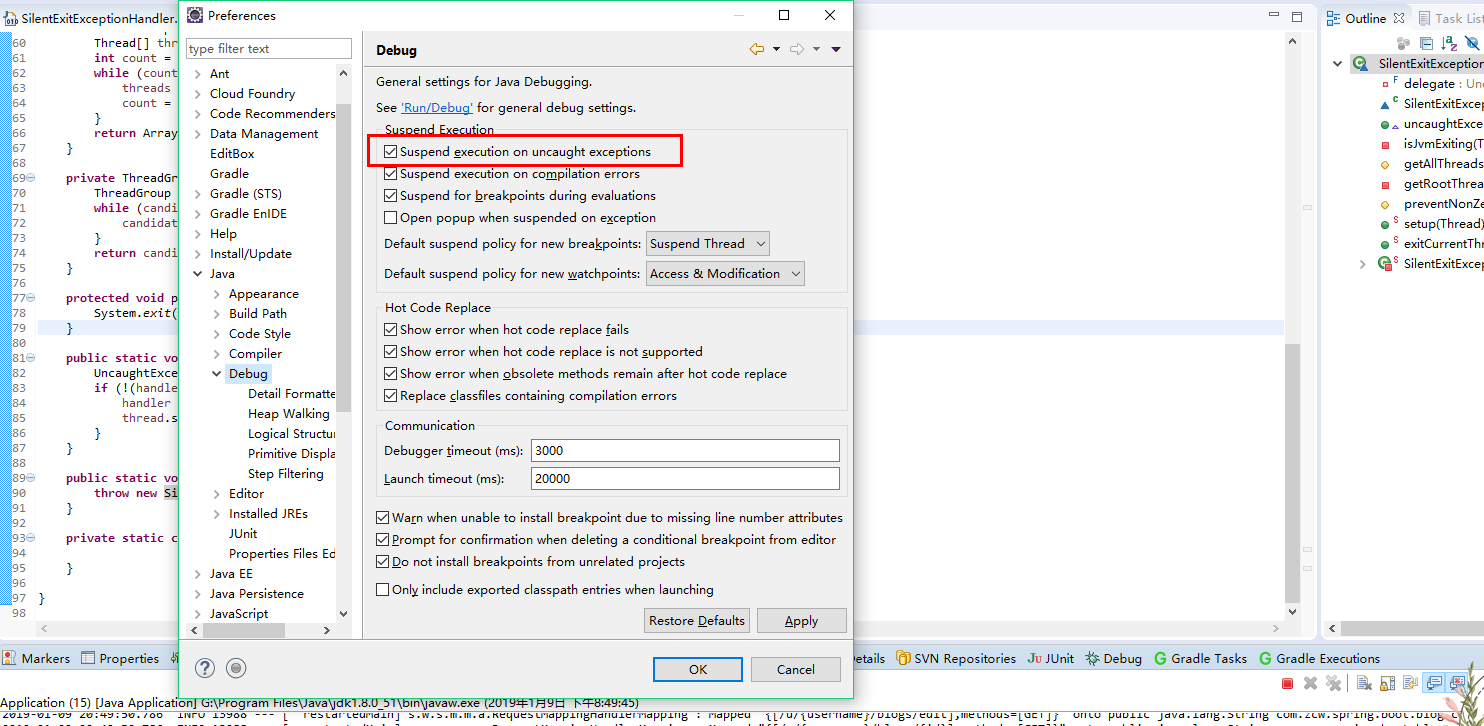The width and height of the screenshot is (1484, 726).
Task: Select the Clear Console icon
Action: pos(1363,683)
